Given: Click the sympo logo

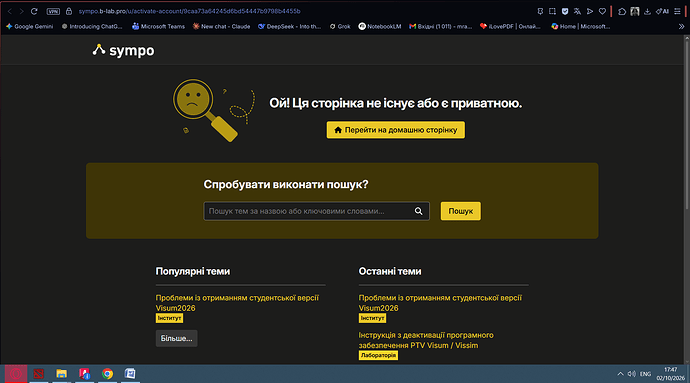Looking at the screenshot, I should (x=123, y=50).
